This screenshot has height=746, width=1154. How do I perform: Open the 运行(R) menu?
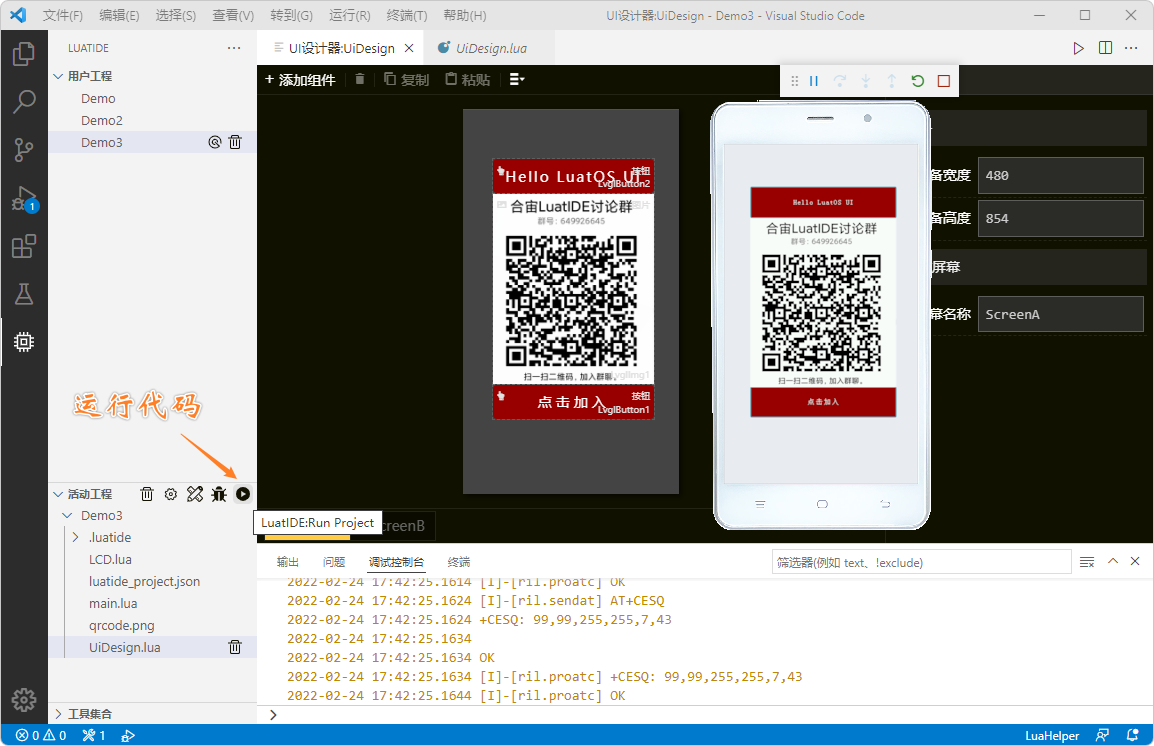tap(350, 15)
